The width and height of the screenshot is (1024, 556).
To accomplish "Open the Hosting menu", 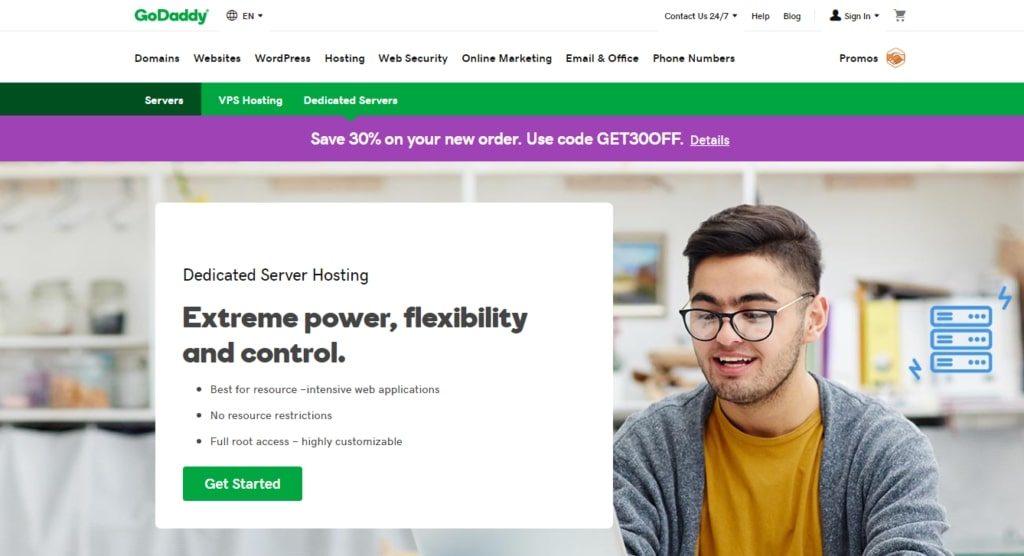I will pos(344,58).
